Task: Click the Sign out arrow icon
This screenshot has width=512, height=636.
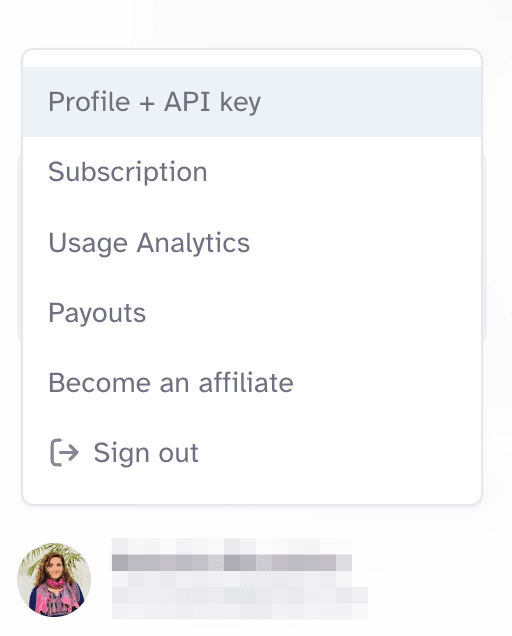Action: coord(64,452)
